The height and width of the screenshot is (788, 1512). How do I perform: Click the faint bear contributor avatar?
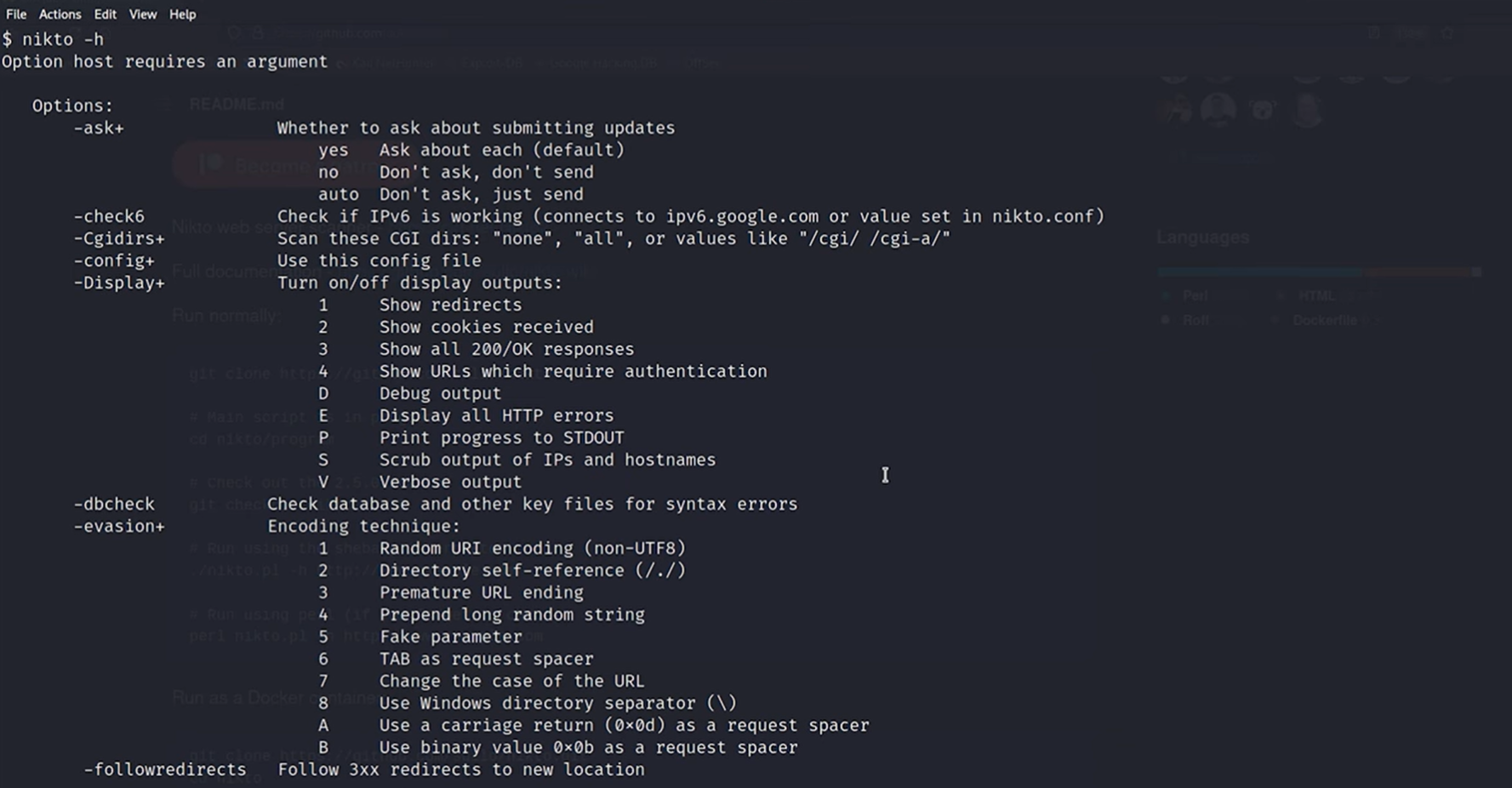point(1263,110)
